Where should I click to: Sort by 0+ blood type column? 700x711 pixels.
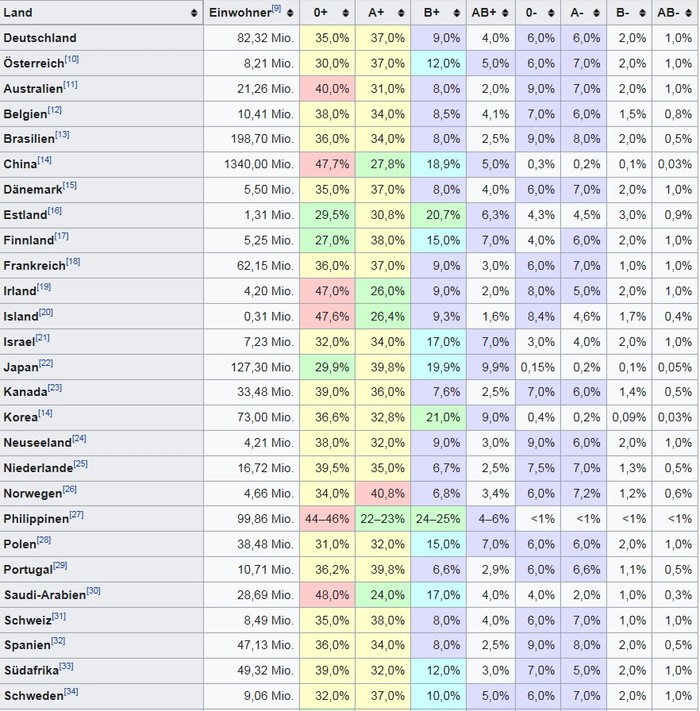345,13
